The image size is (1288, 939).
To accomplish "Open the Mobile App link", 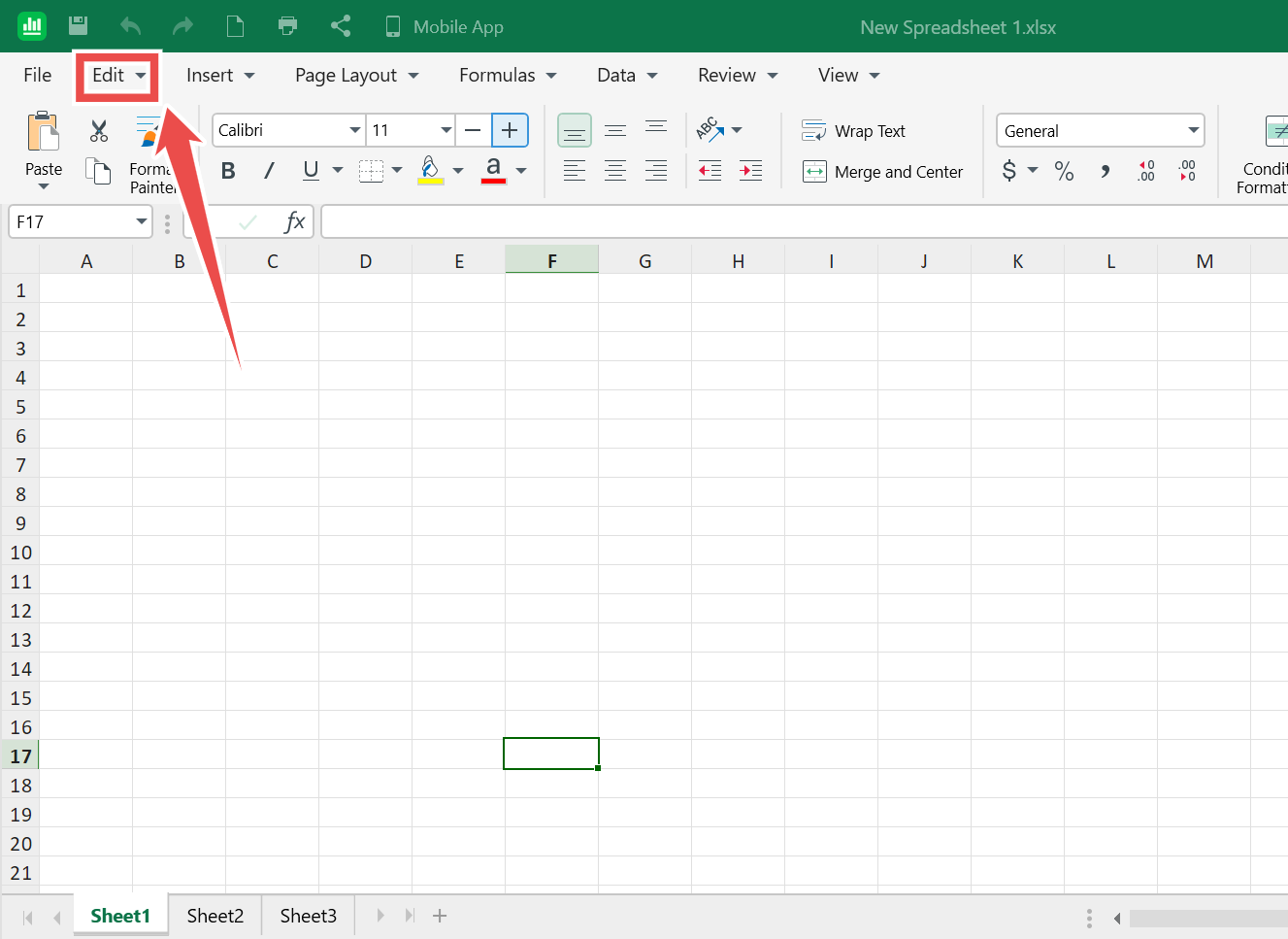I will [445, 26].
